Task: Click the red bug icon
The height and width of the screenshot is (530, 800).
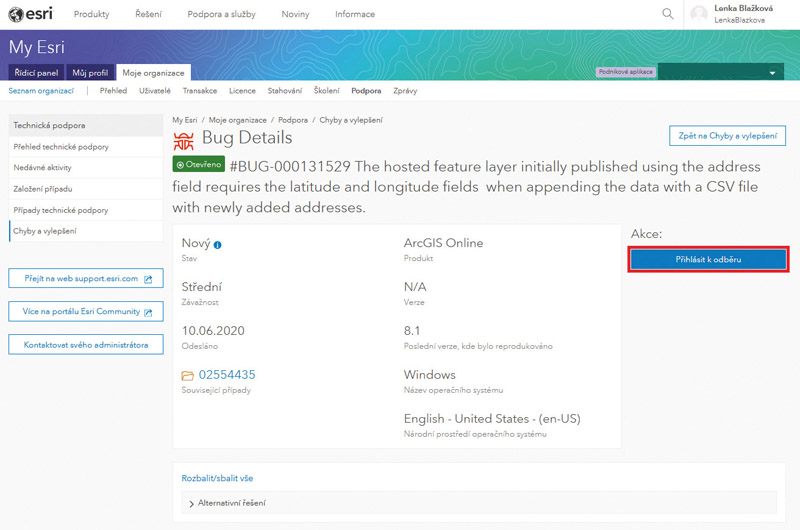Action: click(x=184, y=140)
